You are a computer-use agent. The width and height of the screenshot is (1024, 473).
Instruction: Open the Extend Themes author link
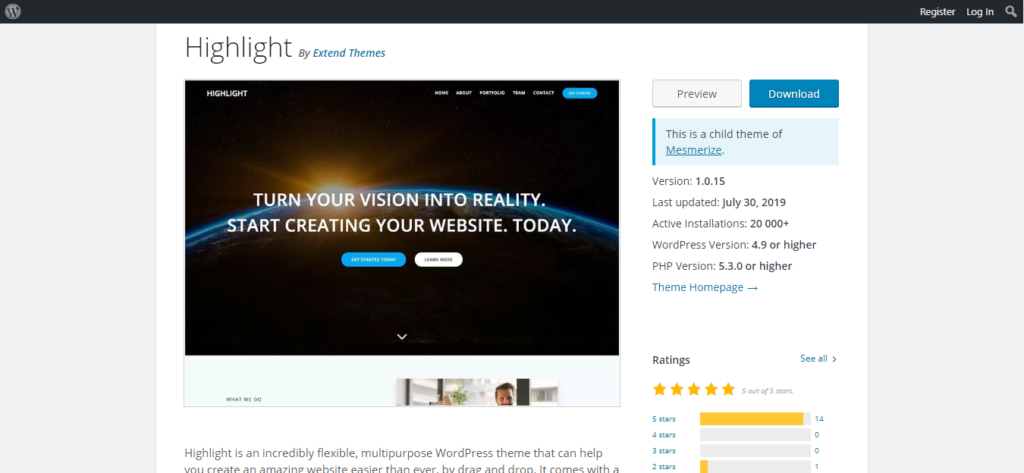tap(348, 53)
